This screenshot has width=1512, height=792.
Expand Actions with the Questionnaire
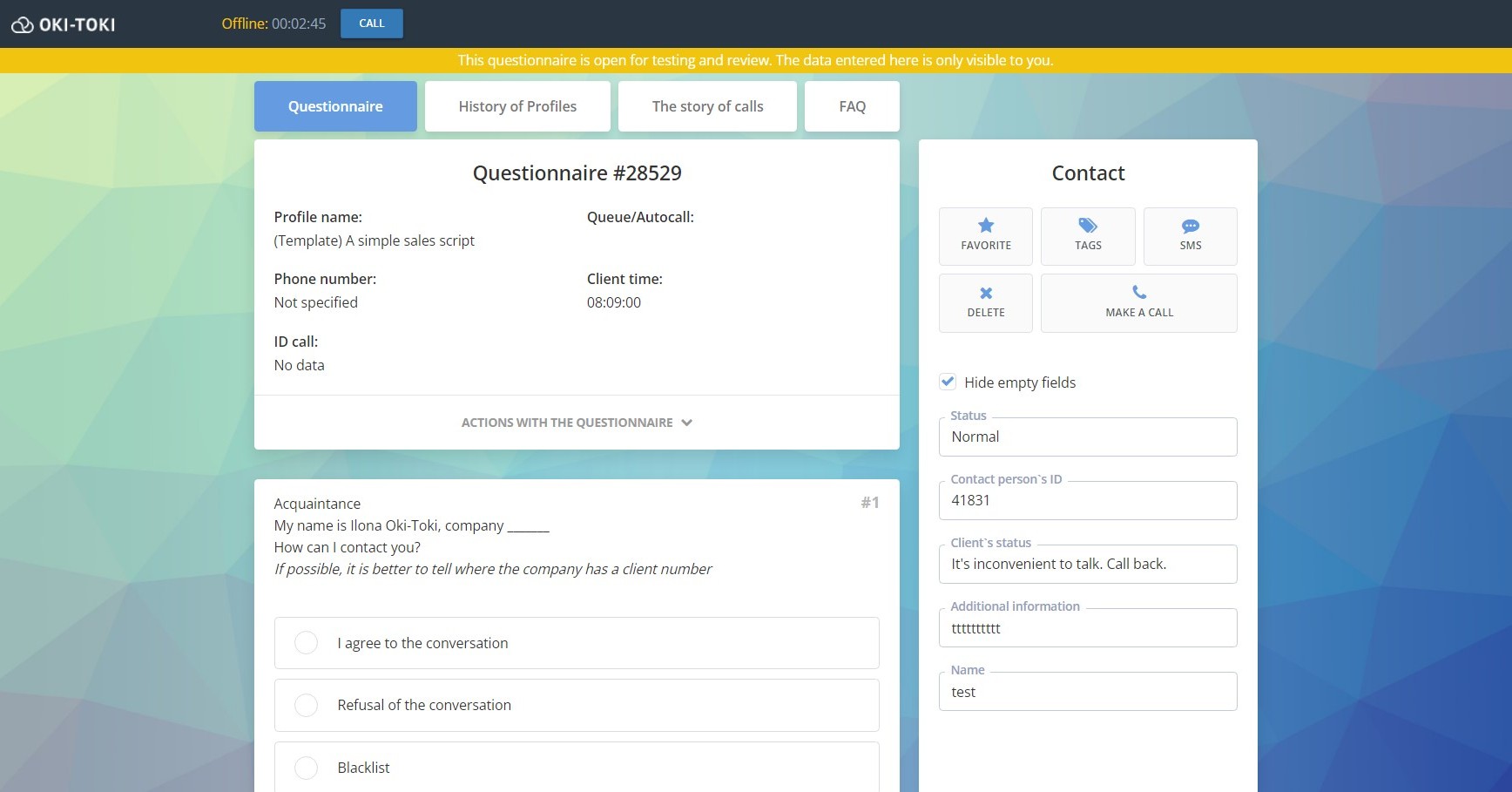[x=576, y=423]
